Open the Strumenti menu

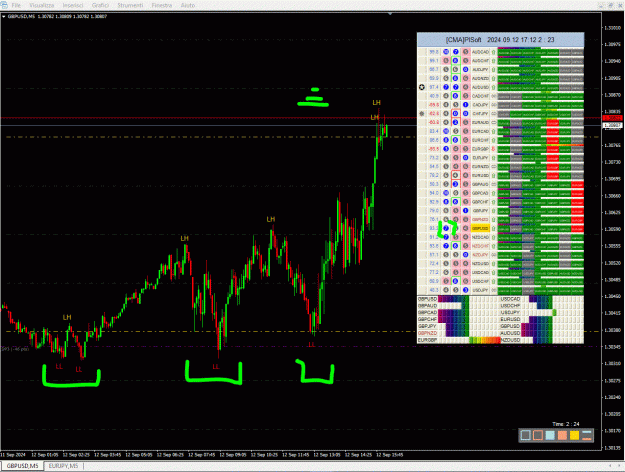(130, 5)
